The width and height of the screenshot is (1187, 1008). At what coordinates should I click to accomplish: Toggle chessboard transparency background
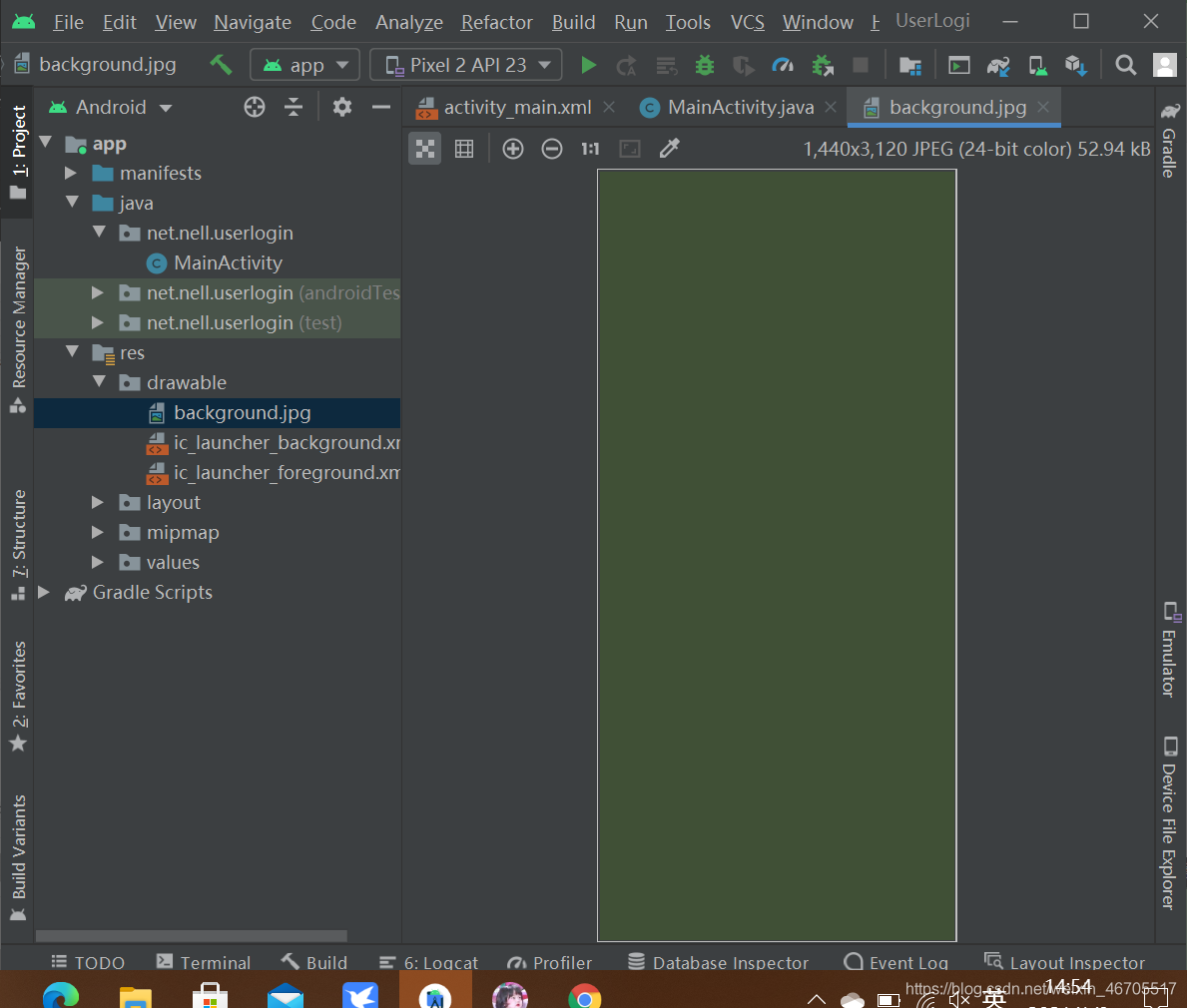tap(425, 149)
